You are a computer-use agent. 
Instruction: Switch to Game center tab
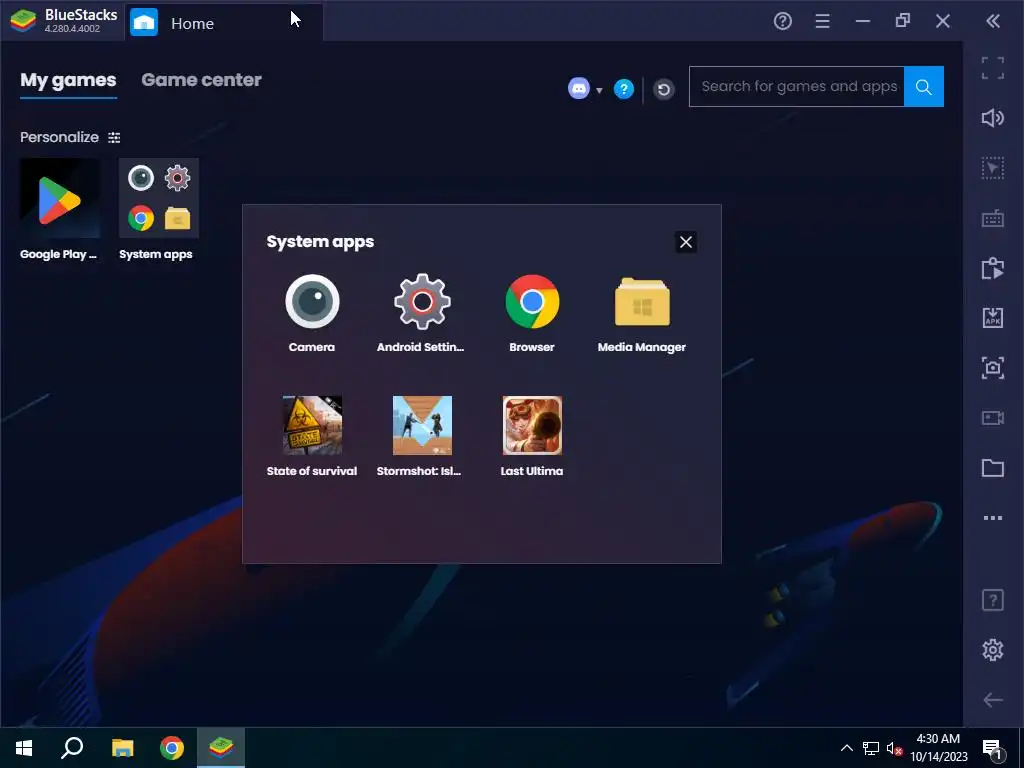coord(201,80)
